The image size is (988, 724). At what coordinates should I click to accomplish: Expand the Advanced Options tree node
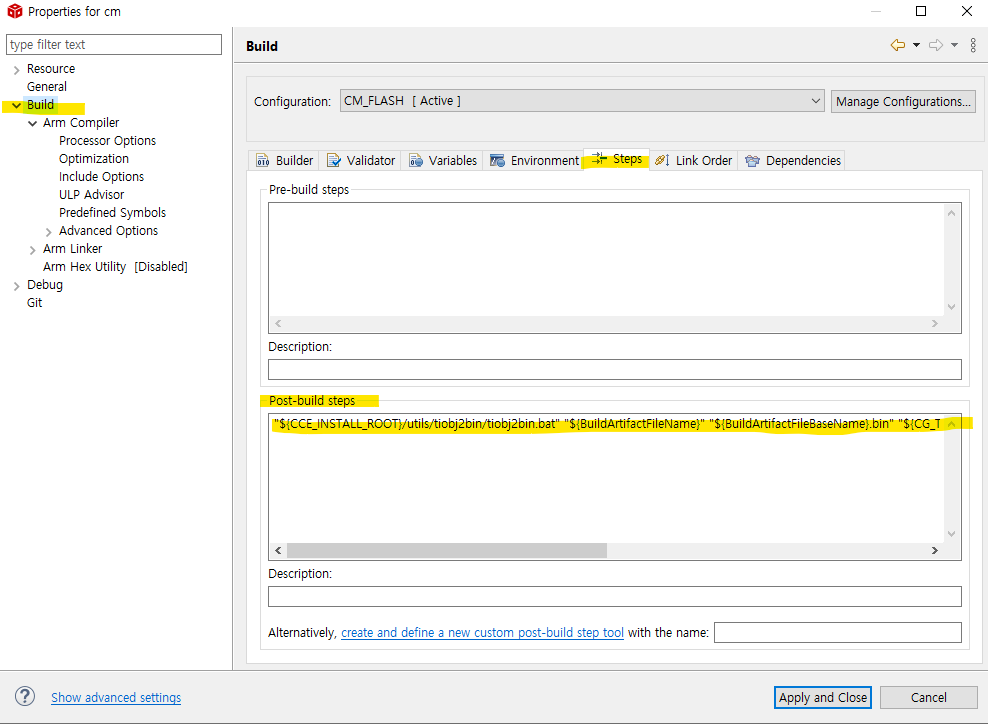49,232
